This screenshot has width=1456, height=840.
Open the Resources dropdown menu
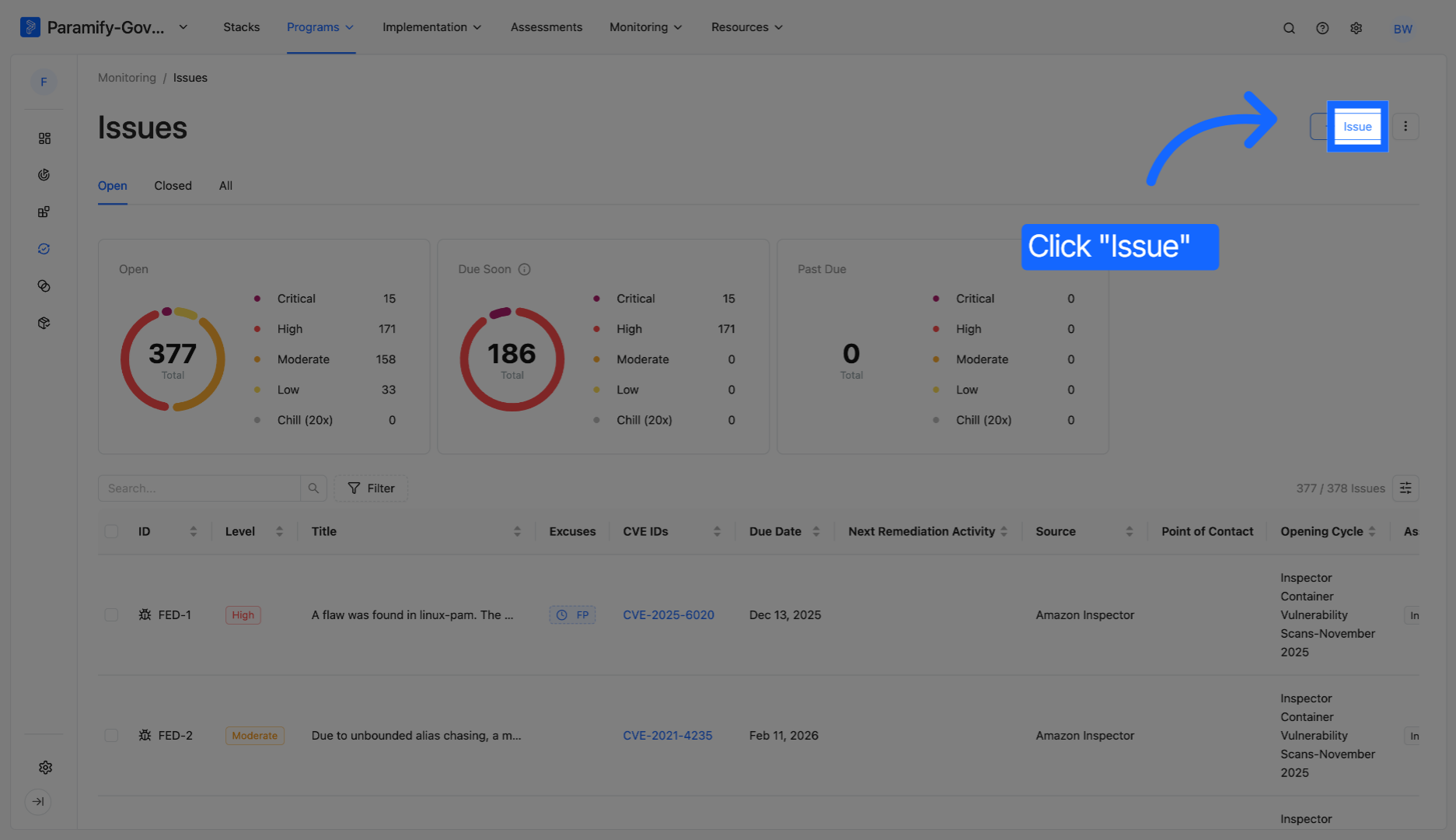click(x=746, y=27)
